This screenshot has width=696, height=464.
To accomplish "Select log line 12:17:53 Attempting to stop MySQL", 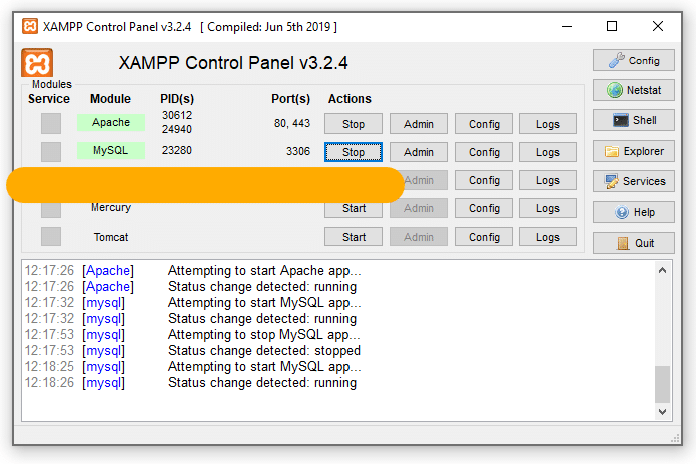I will coord(193,334).
